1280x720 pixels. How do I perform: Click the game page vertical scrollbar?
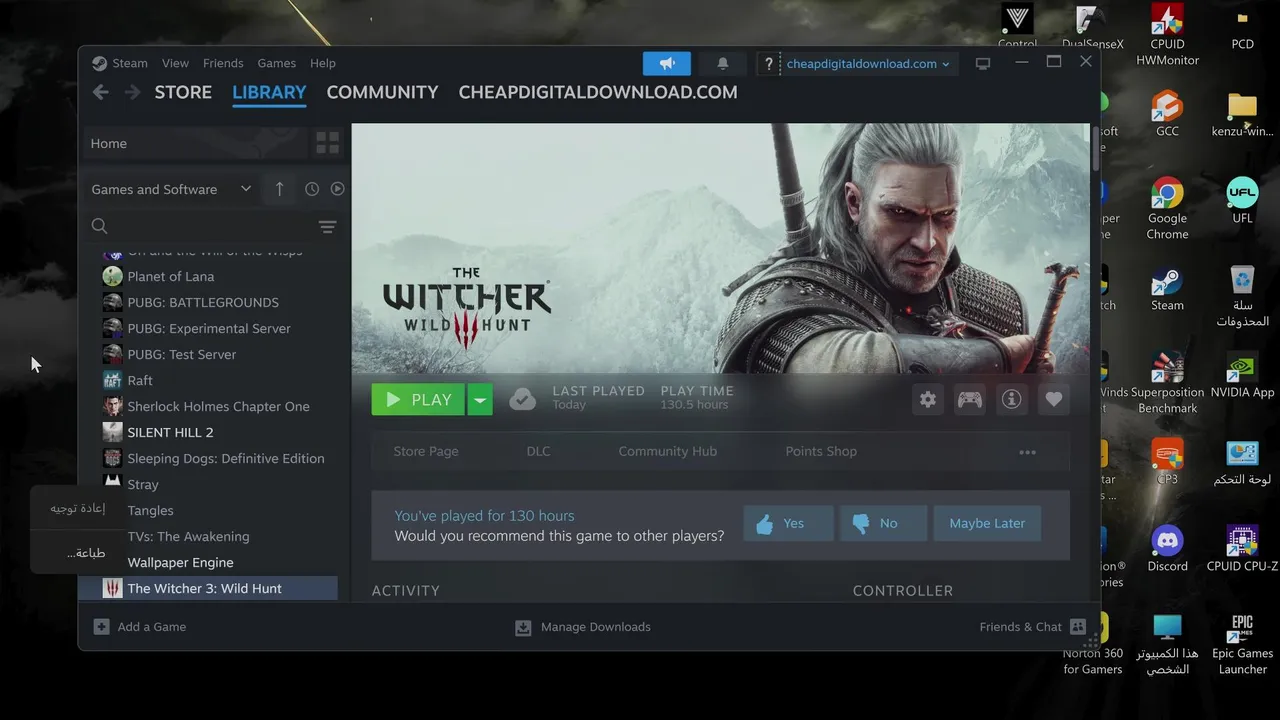click(1095, 148)
